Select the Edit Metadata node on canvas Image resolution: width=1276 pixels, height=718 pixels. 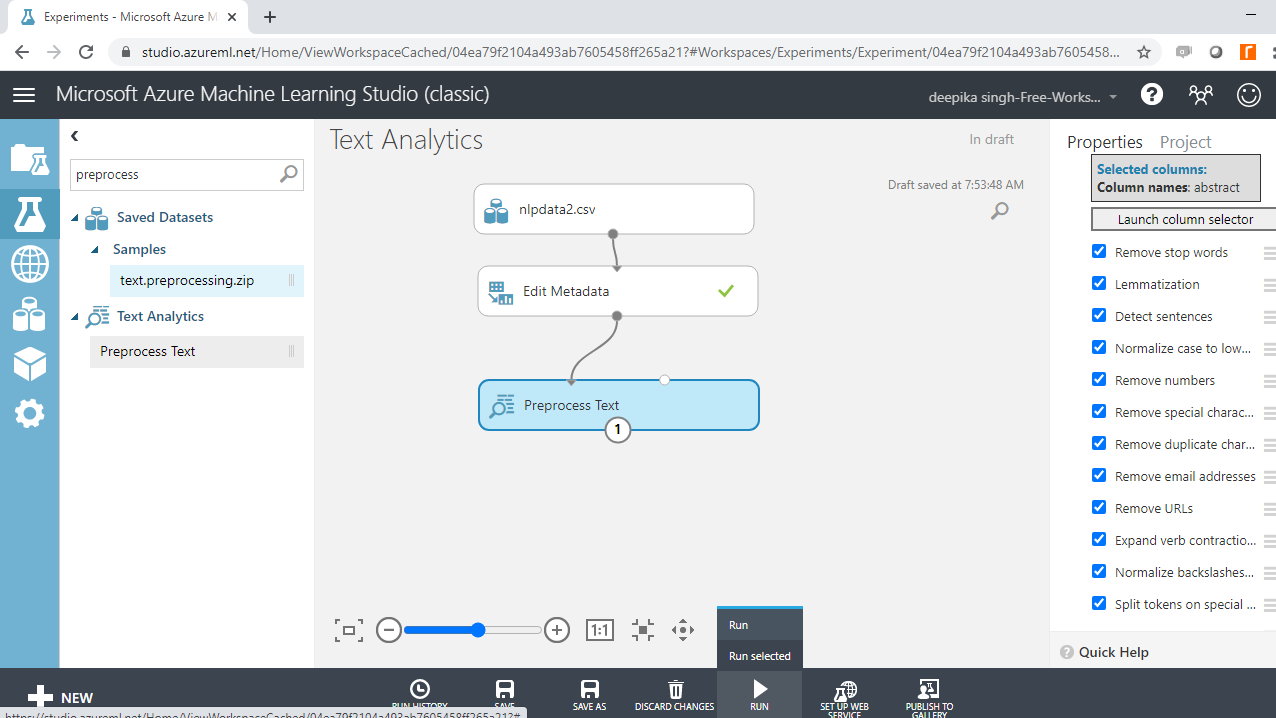point(618,291)
